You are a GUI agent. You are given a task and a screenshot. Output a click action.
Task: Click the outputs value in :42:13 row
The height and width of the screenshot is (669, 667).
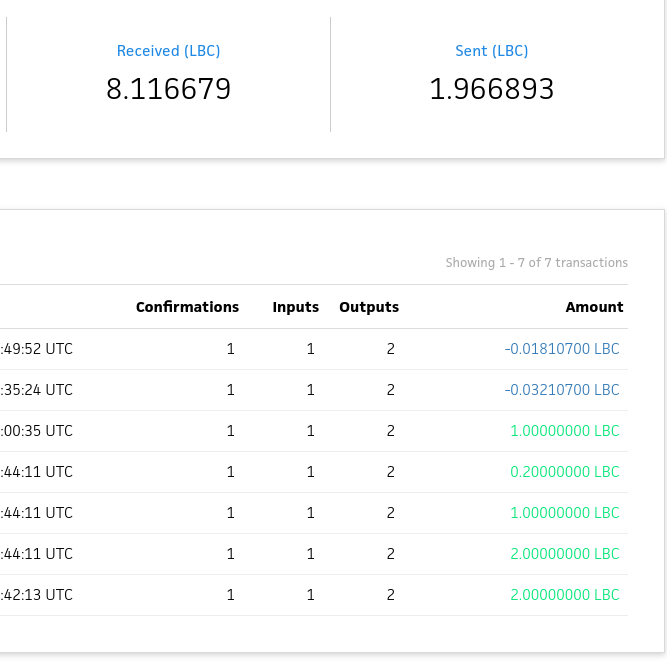[390, 594]
